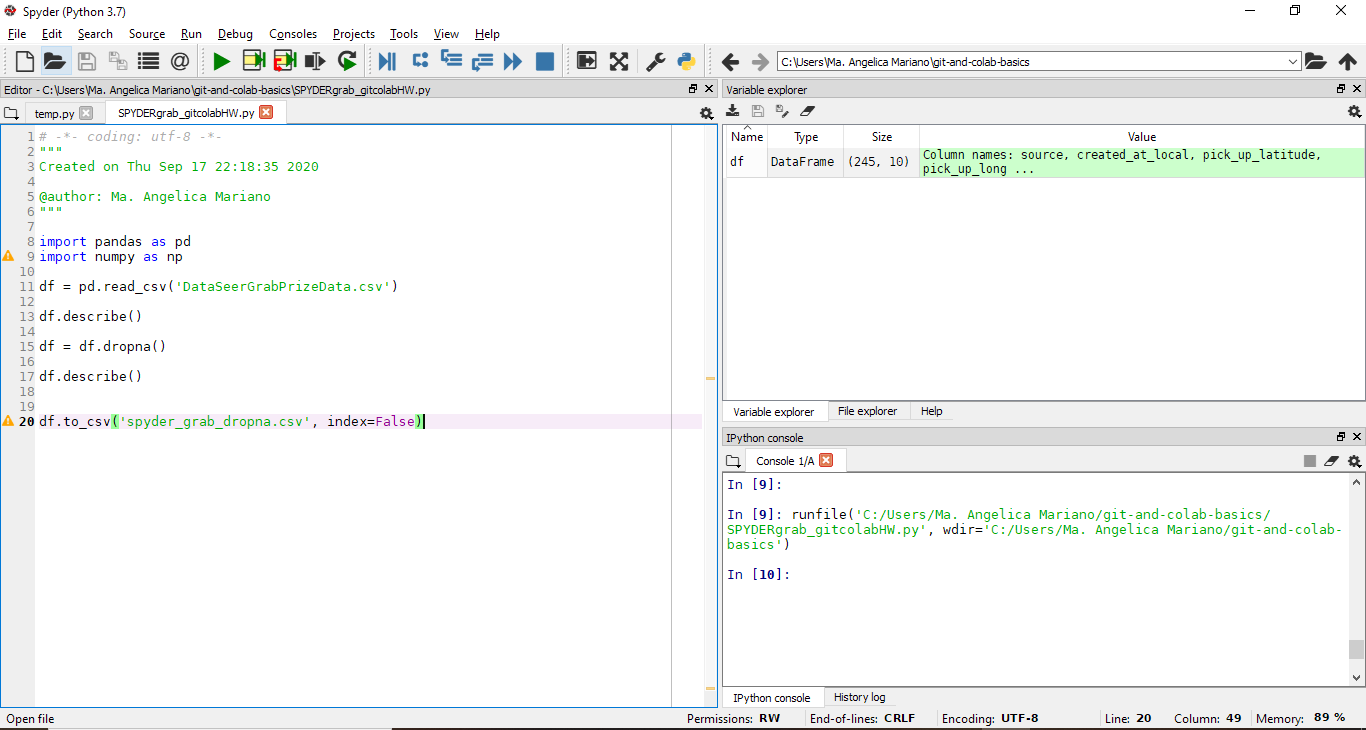The width and height of the screenshot is (1366, 730).
Task: Remove all variables using the eraser icon
Action: pos(808,111)
